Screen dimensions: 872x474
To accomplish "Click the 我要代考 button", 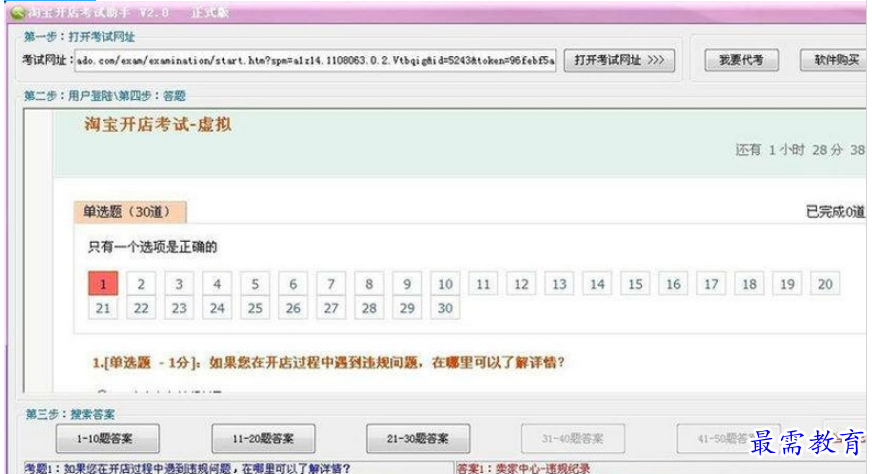I will pos(741,60).
